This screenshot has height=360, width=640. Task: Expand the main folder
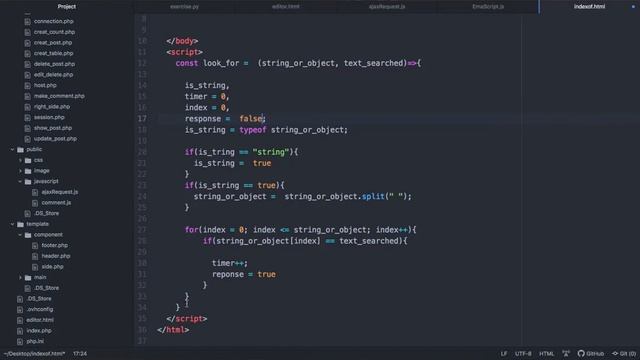[x=20, y=278]
